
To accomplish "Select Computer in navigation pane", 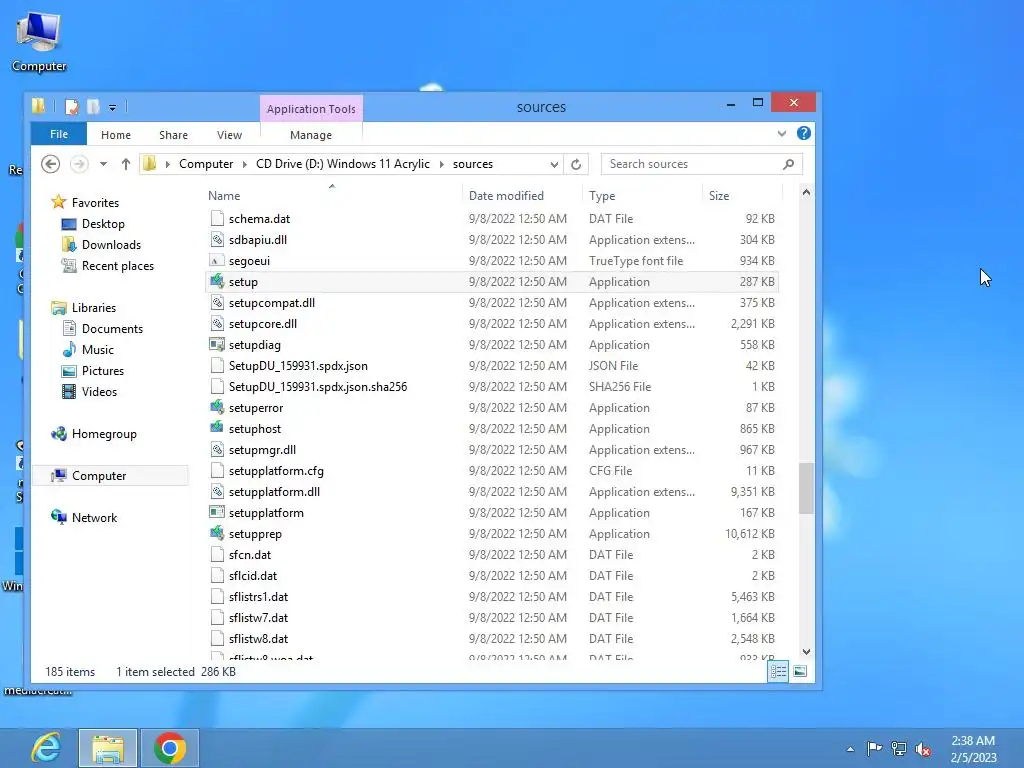I will (x=99, y=475).
